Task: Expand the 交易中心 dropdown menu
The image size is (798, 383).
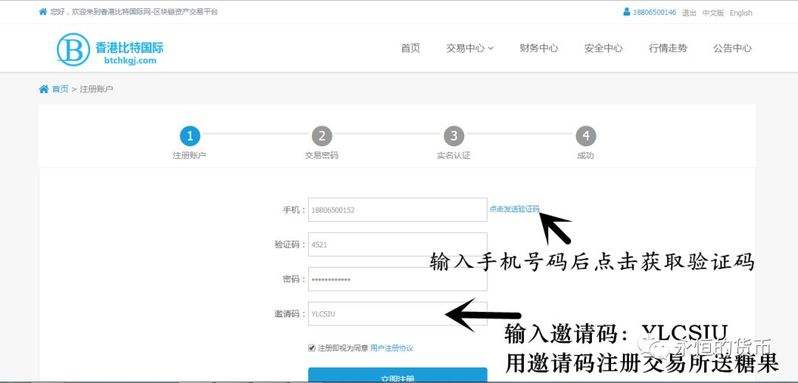Action: (470, 48)
